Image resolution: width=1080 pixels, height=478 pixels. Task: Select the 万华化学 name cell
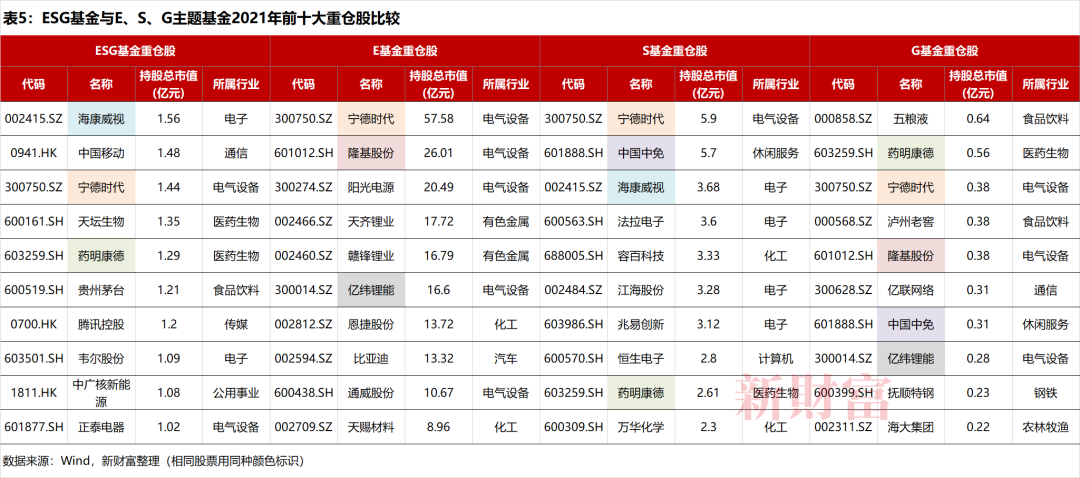click(641, 427)
